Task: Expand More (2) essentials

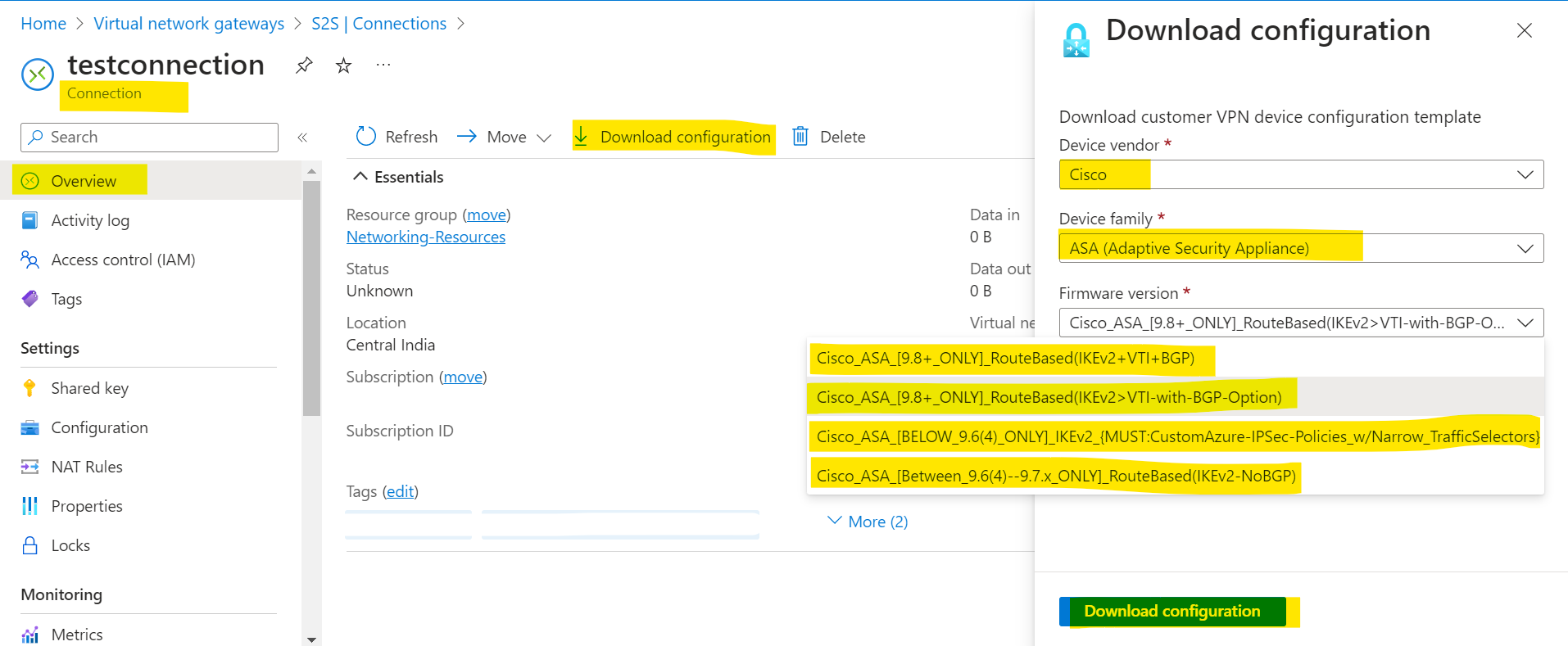Action: tap(868, 522)
